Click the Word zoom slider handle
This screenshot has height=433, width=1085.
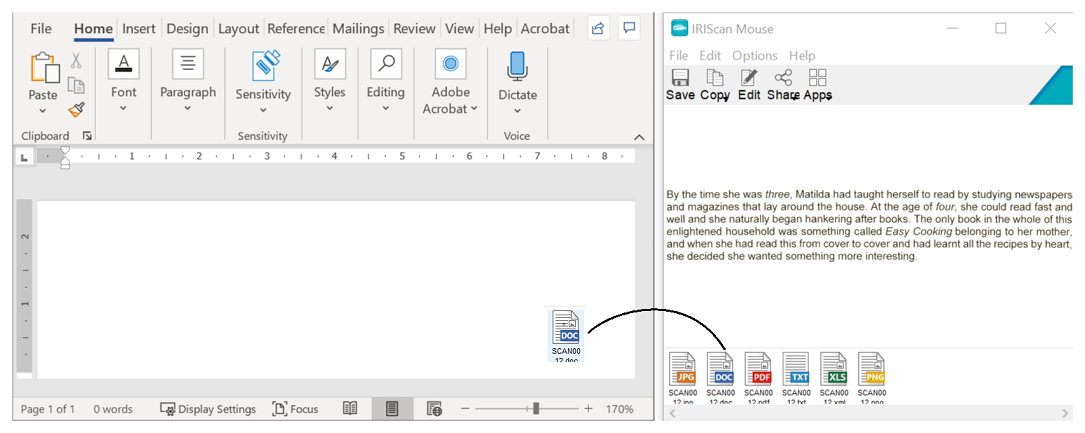click(x=536, y=409)
